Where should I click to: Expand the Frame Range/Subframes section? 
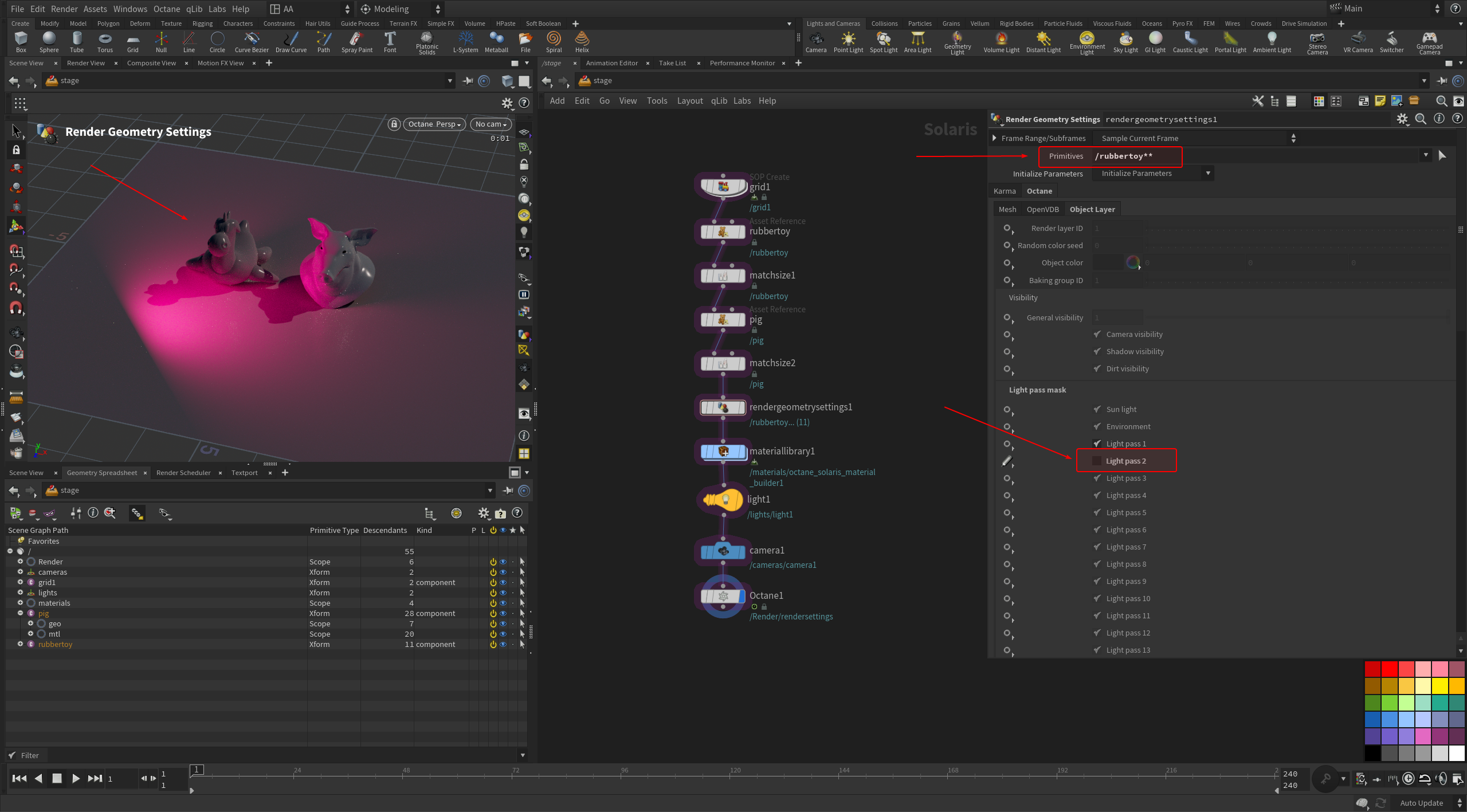(x=995, y=138)
